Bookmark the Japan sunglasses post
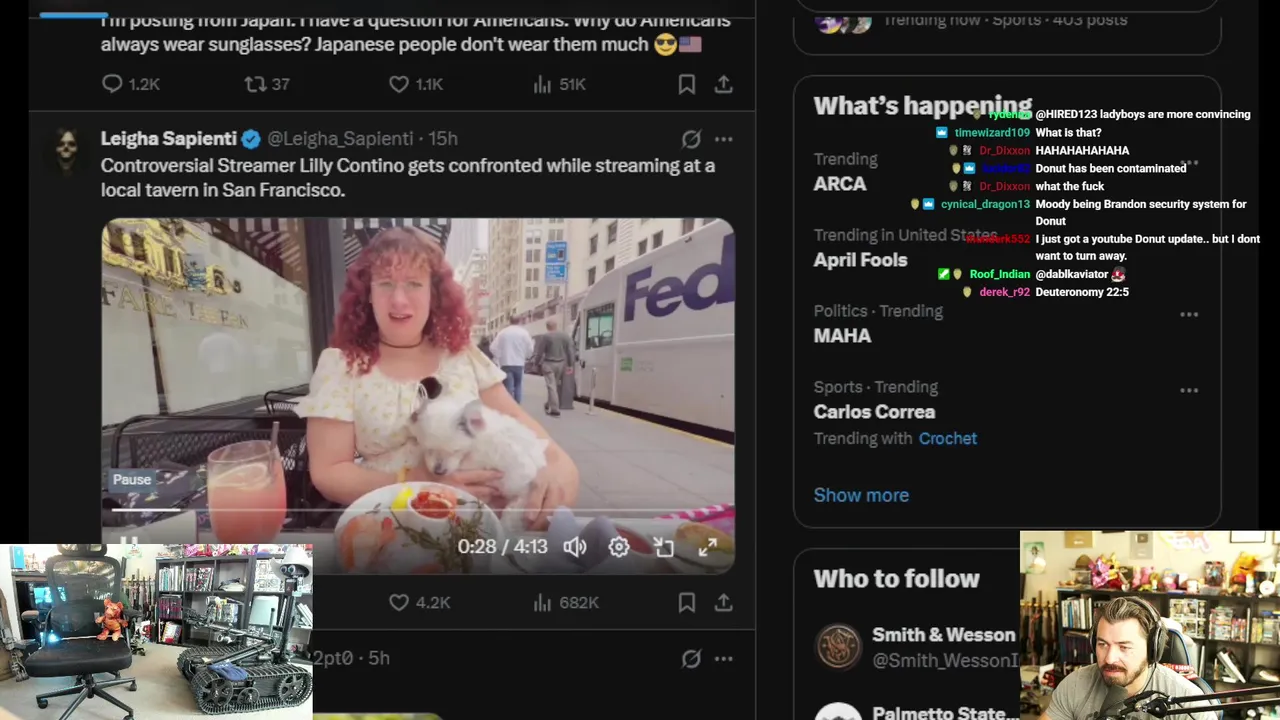Screen dimensions: 1280x720 click(x=687, y=85)
